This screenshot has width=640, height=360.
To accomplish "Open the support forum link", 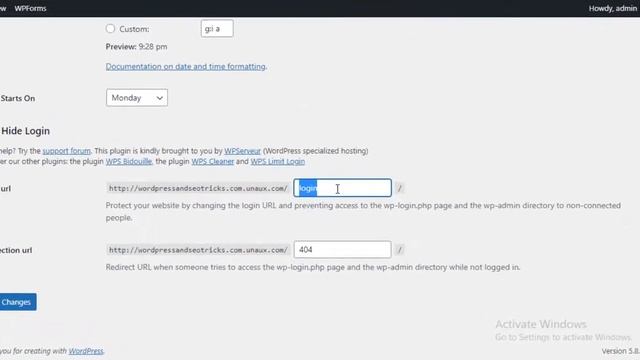I will (67, 151).
